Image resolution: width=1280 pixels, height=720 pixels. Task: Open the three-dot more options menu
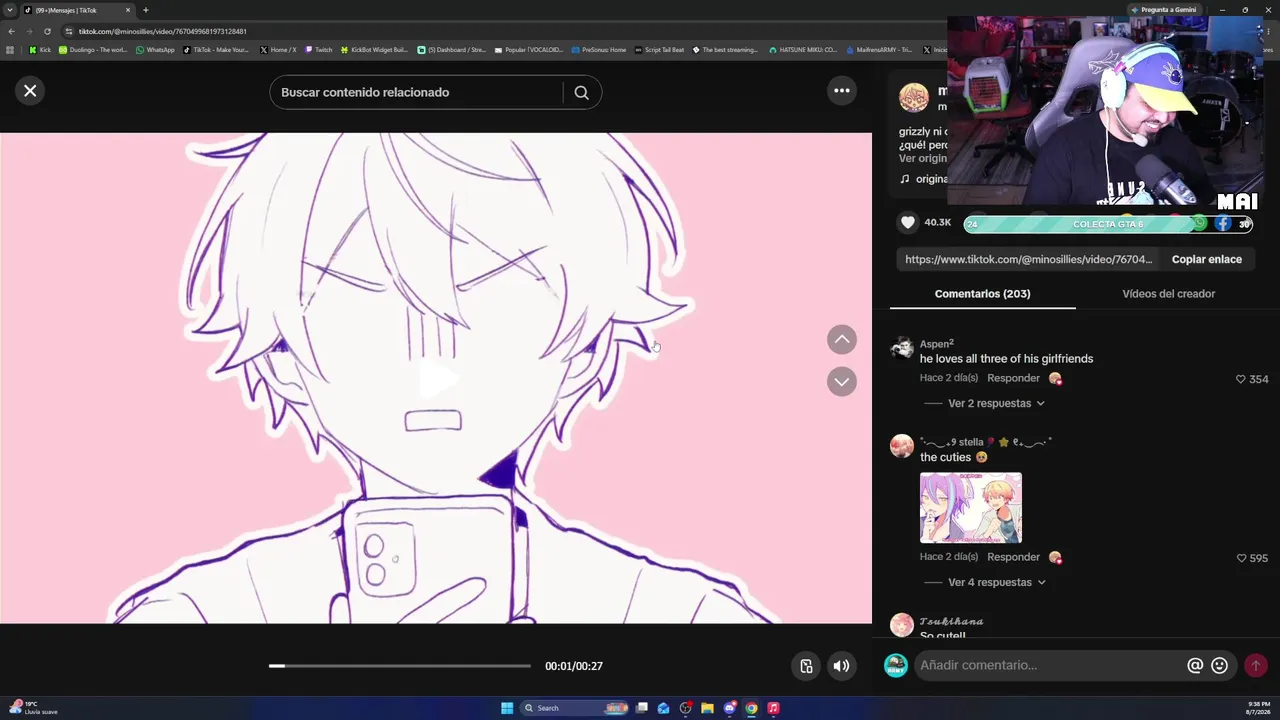pos(842,91)
